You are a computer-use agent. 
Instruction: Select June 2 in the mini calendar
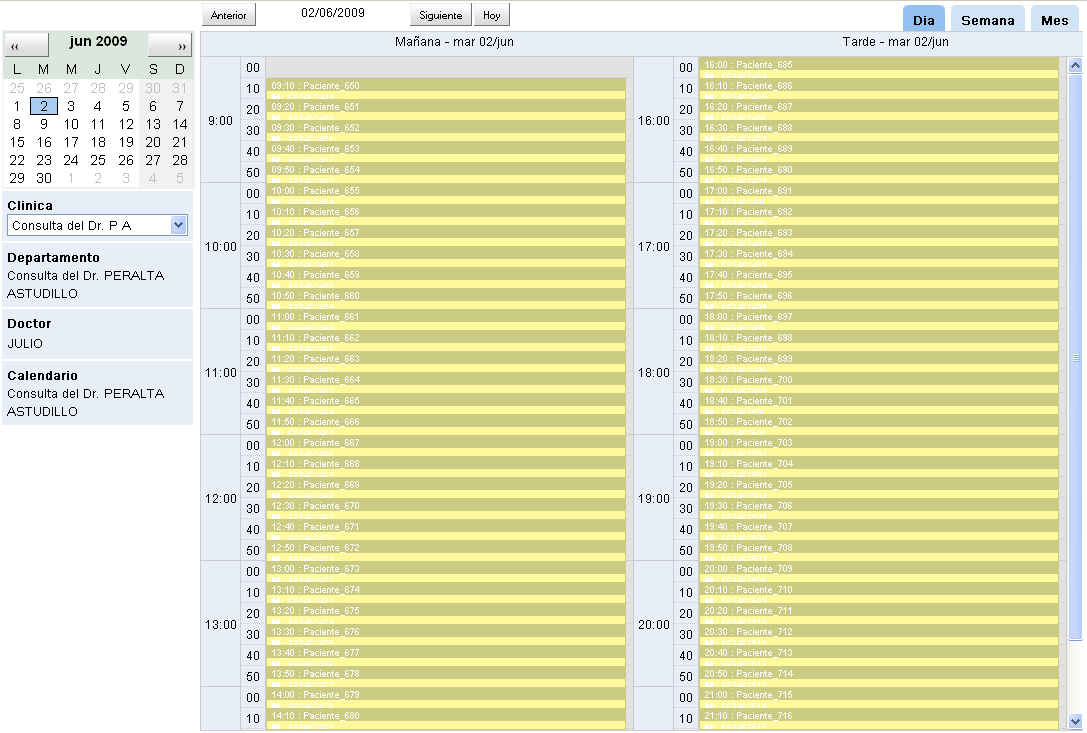click(44, 106)
